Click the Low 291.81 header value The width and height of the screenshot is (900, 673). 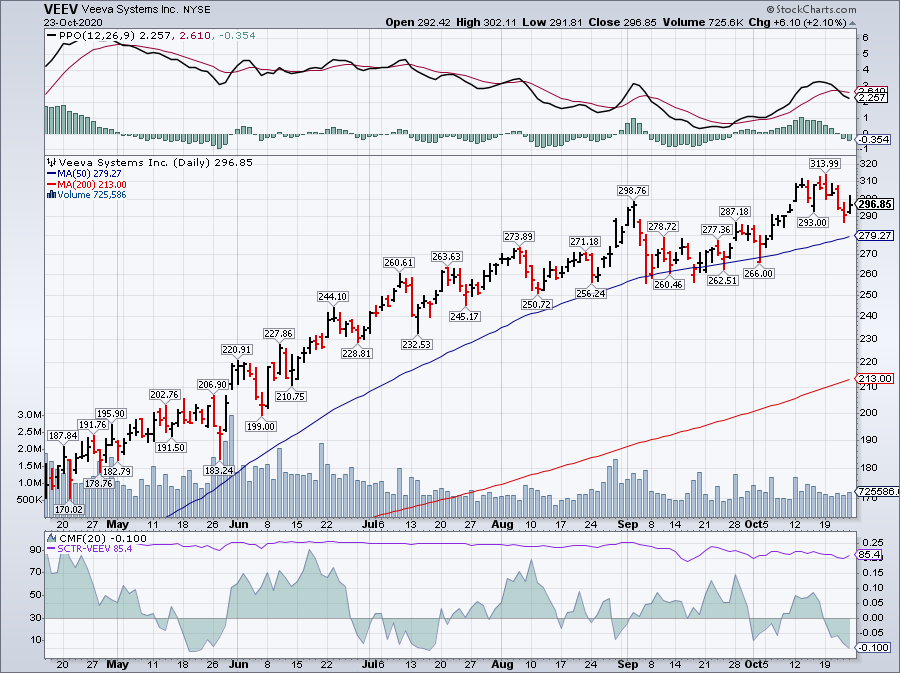(552, 23)
